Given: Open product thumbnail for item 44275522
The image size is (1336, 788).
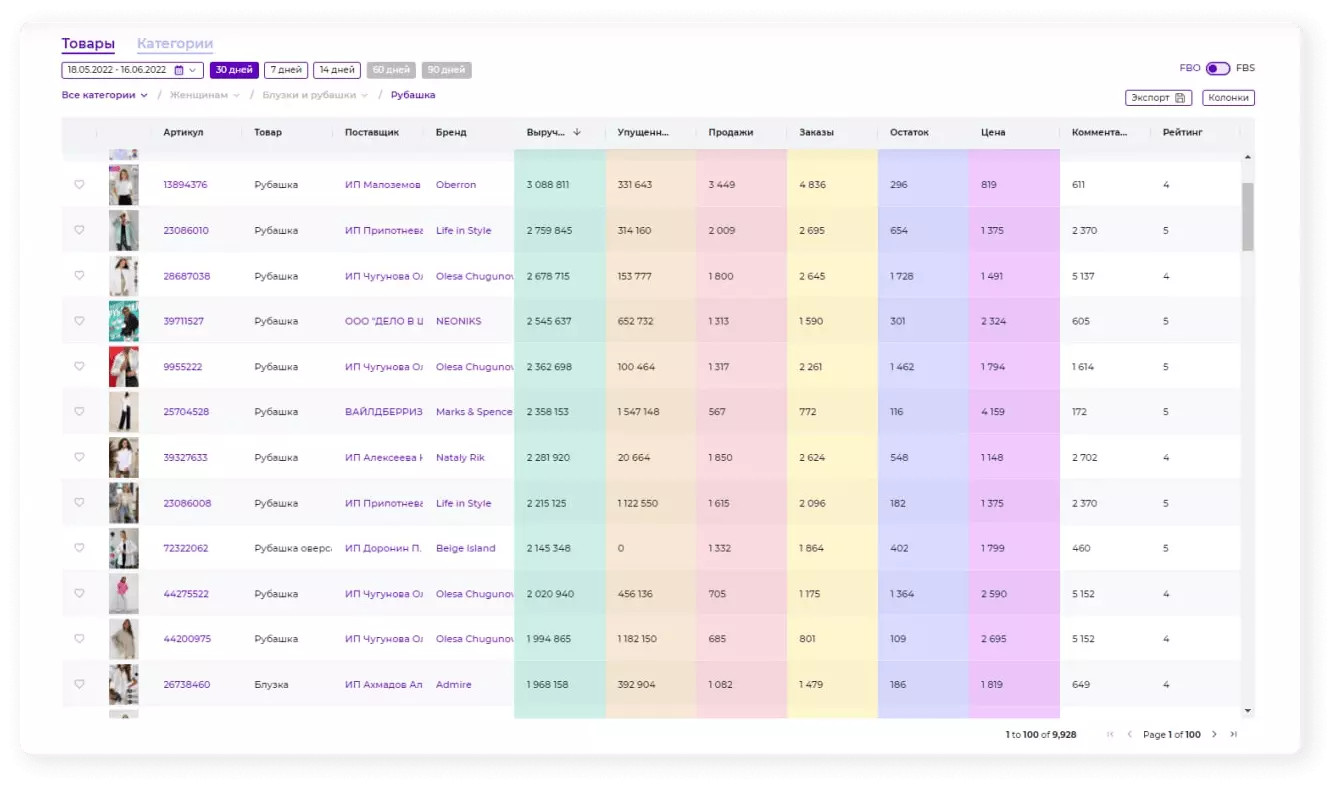Looking at the screenshot, I should click(124, 594).
